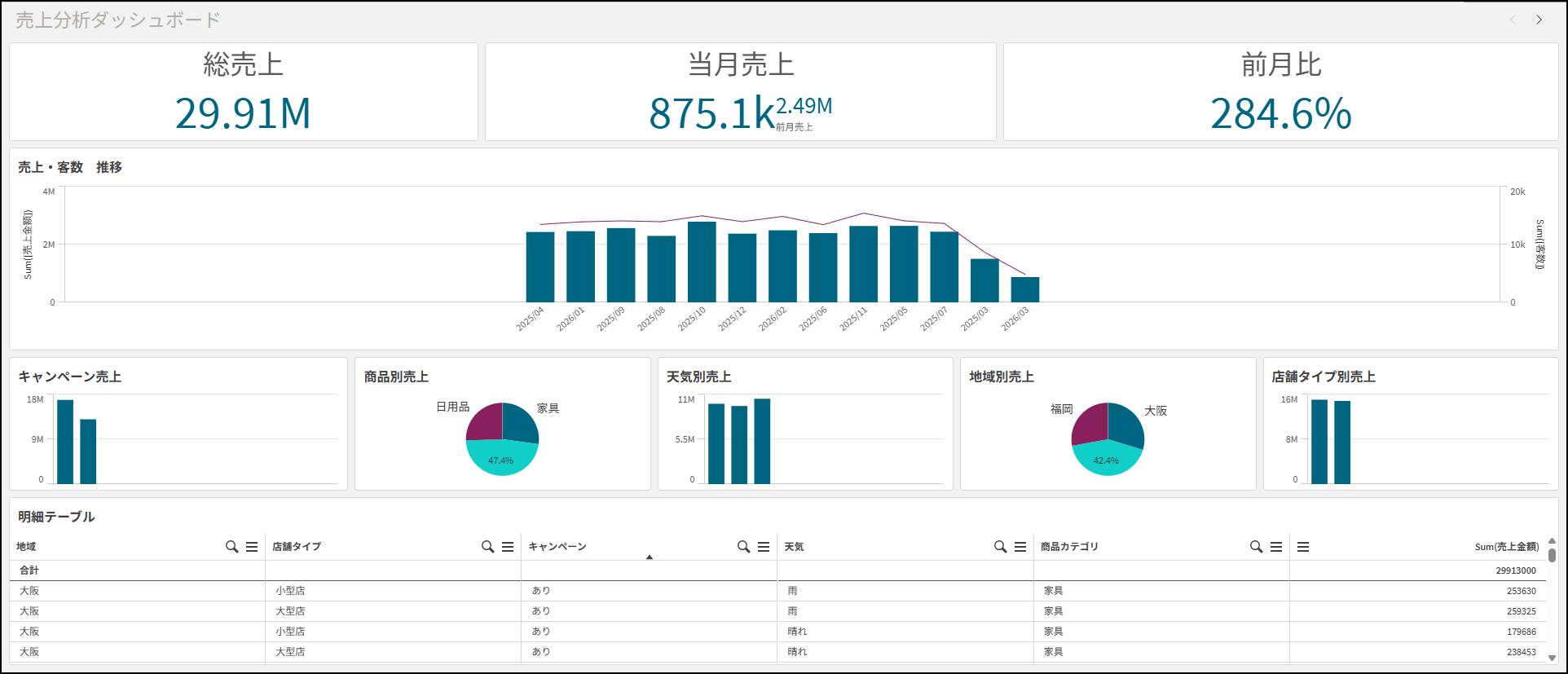This screenshot has height=674, width=1568.
Task: Click the 2025/10 bar in trend chart
Action: (x=702, y=262)
